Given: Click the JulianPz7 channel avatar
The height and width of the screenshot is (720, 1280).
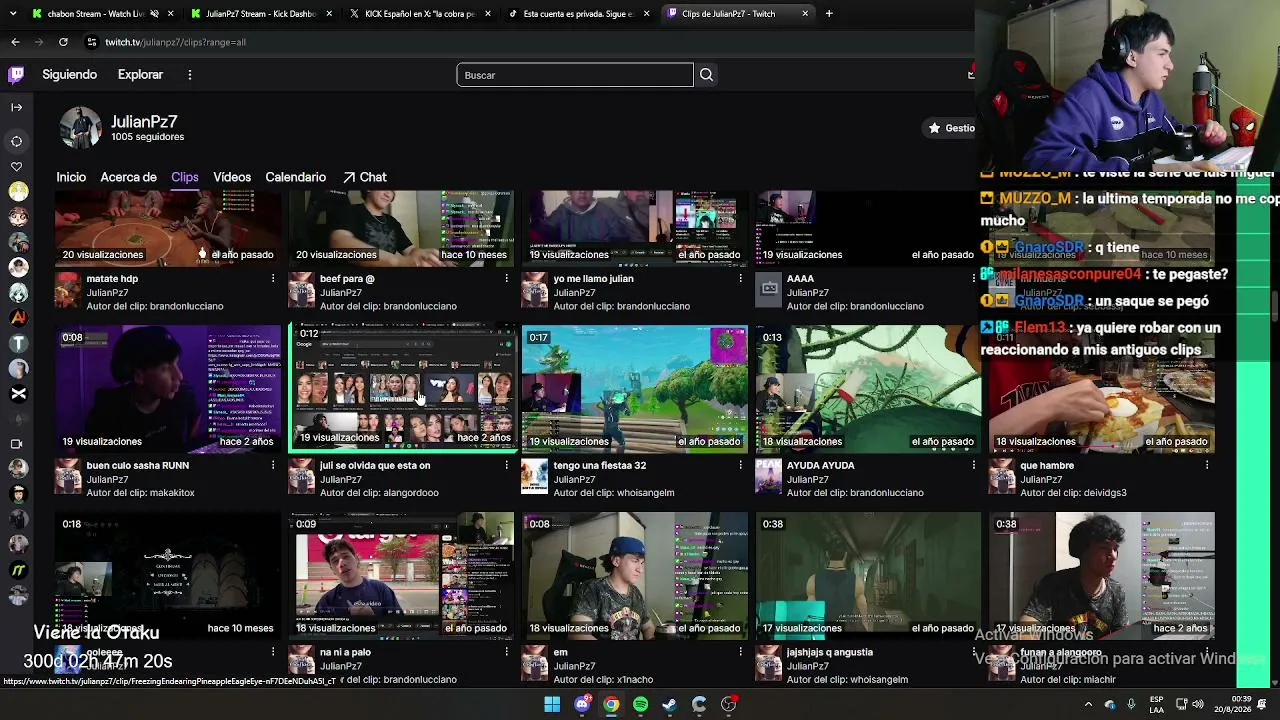Looking at the screenshot, I should pyautogui.click(x=80, y=128).
